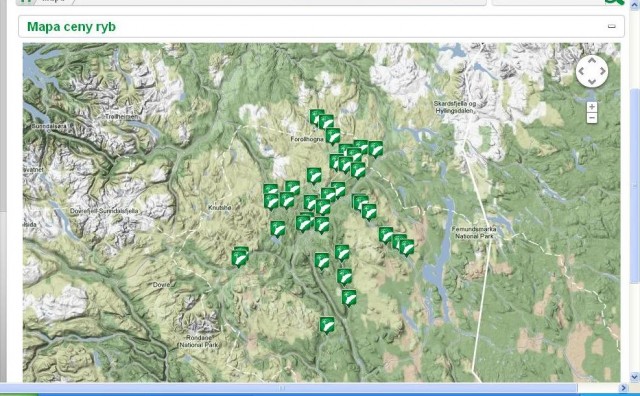Select the fishing marker nearest Rondane National Park

pos(327,325)
